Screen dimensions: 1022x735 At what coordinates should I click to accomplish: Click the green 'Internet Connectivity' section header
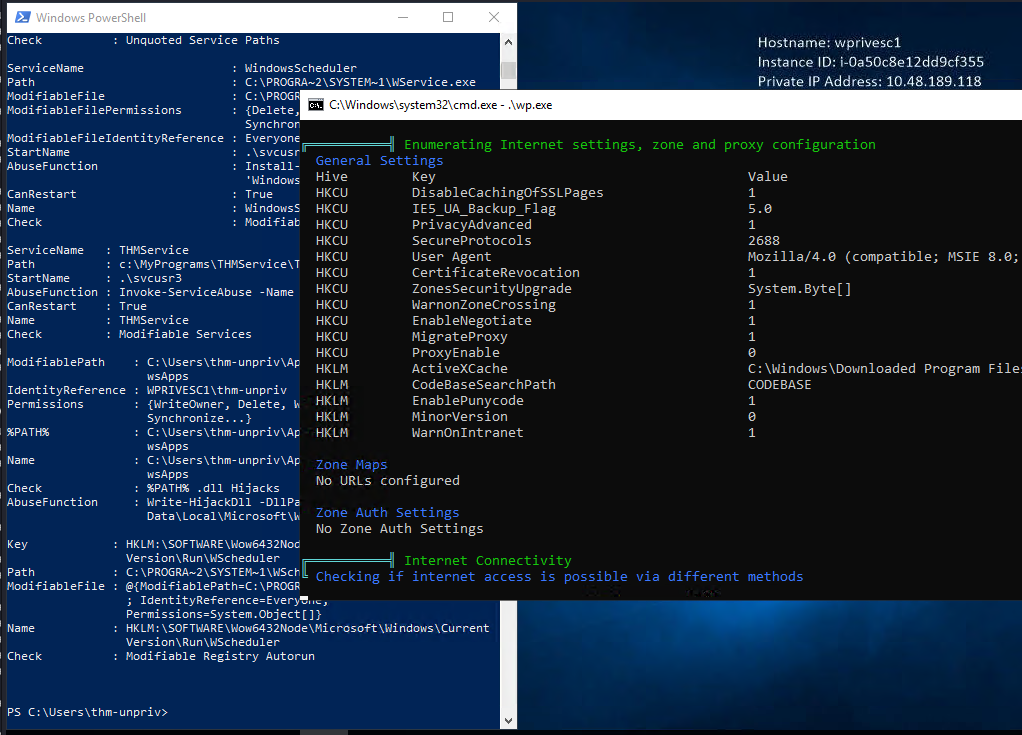(487, 560)
